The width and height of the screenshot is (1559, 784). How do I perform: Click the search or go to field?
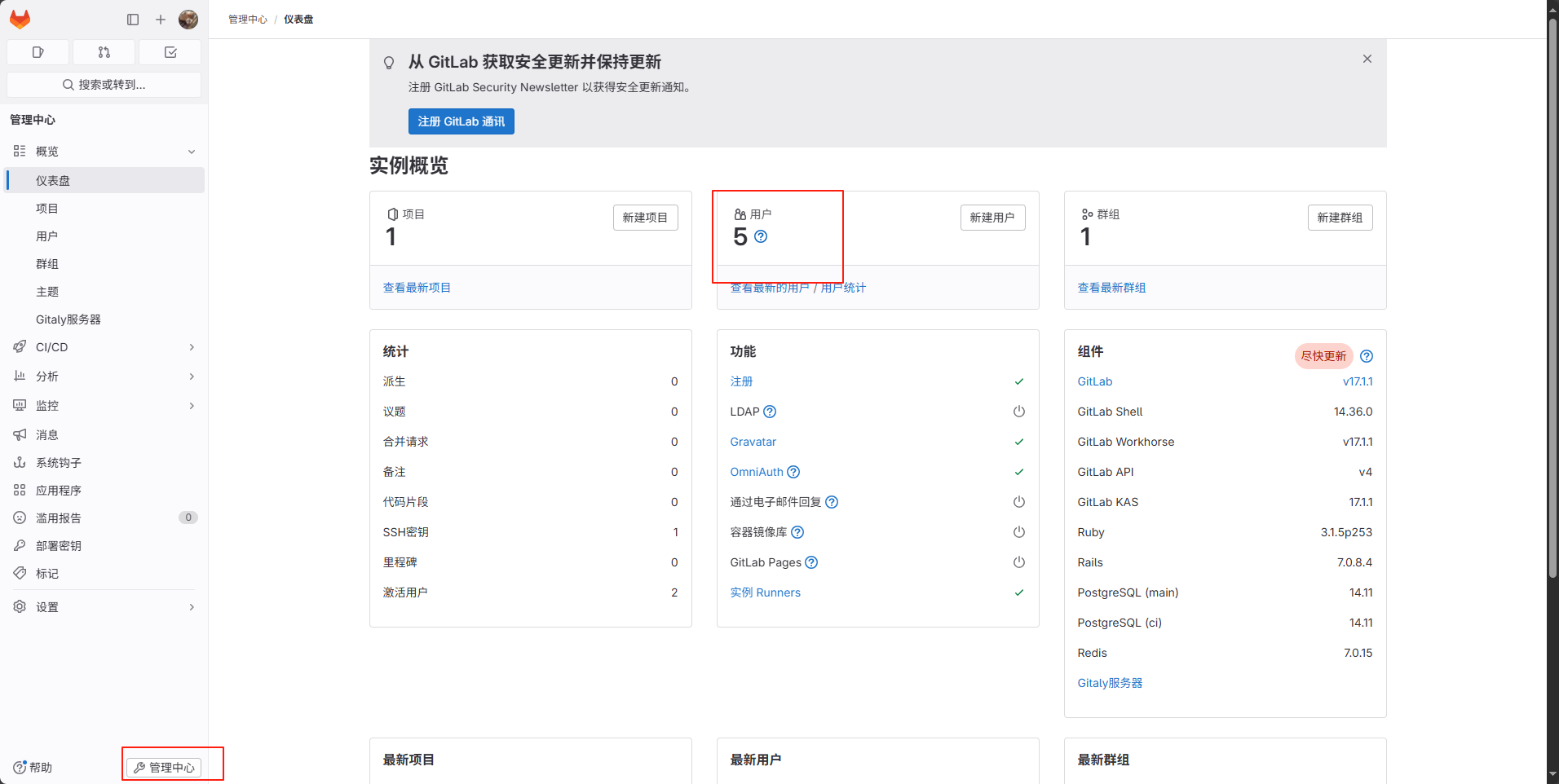coord(104,85)
